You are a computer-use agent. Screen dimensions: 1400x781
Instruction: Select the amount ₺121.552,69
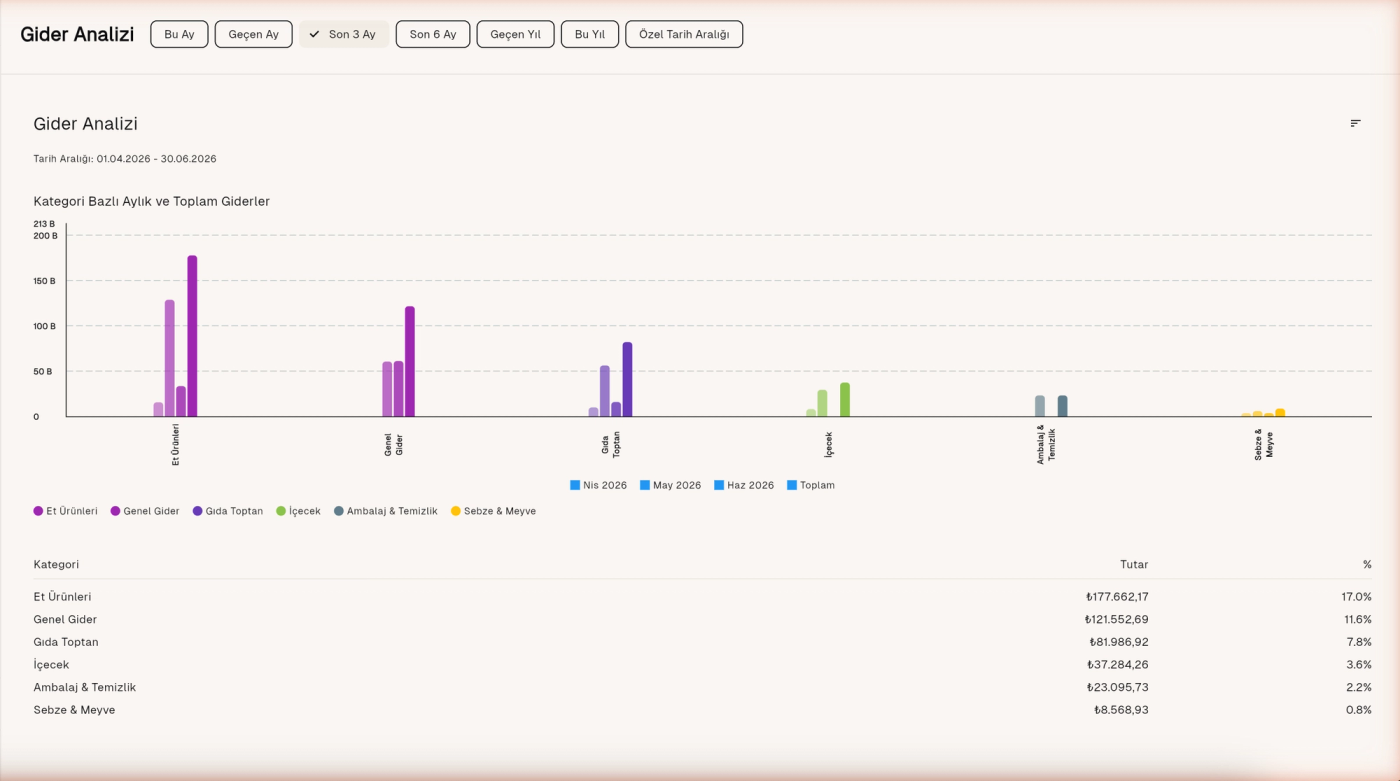pos(1117,620)
